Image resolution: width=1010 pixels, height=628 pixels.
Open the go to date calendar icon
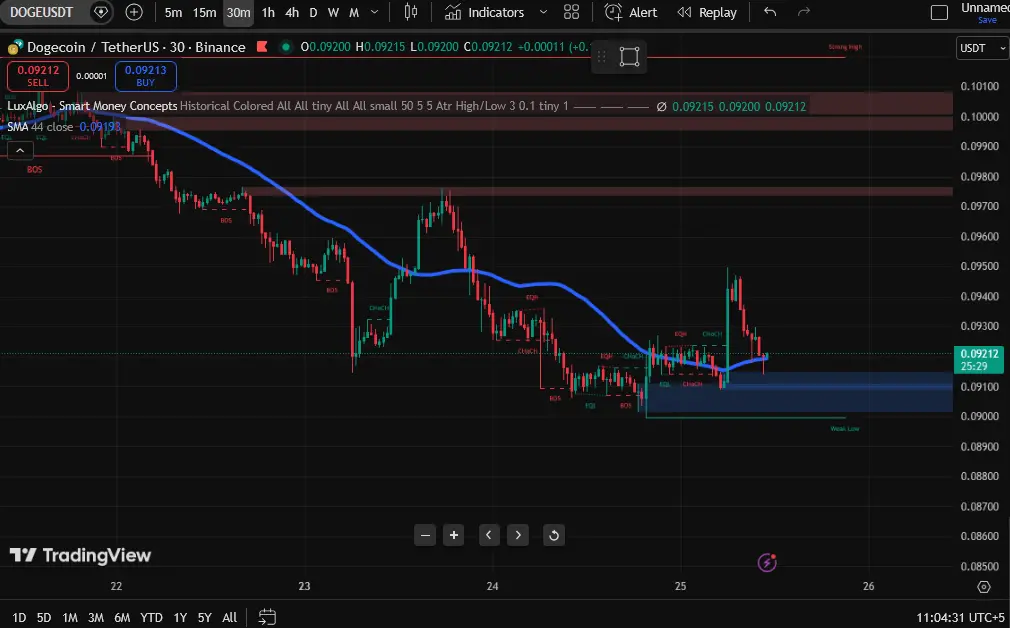point(267,617)
